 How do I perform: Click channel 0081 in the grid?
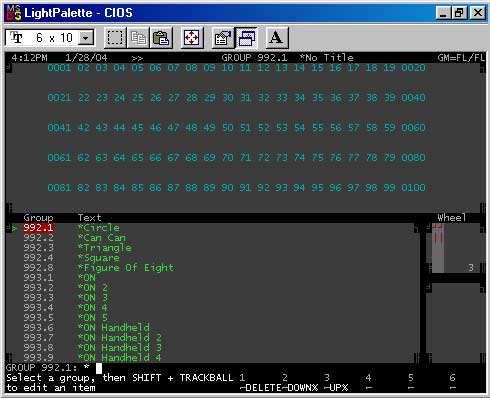click(x=59, y=188)
